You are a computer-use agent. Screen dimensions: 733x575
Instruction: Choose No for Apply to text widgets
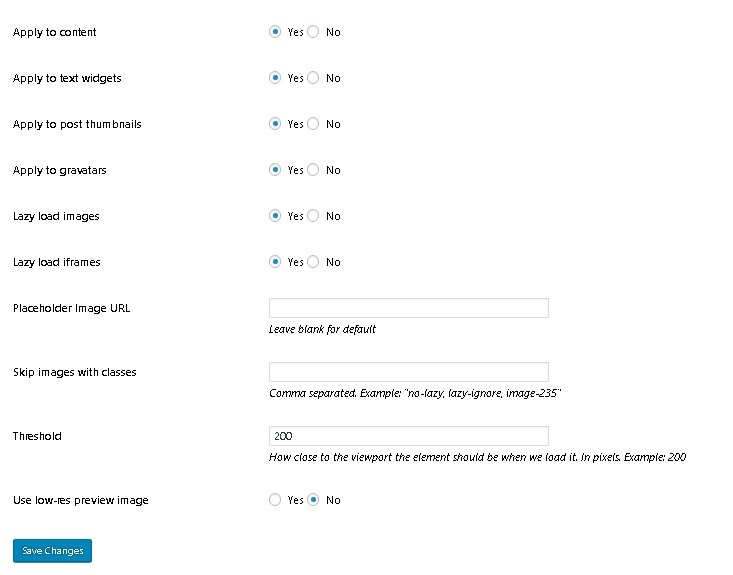coord(313,78)
